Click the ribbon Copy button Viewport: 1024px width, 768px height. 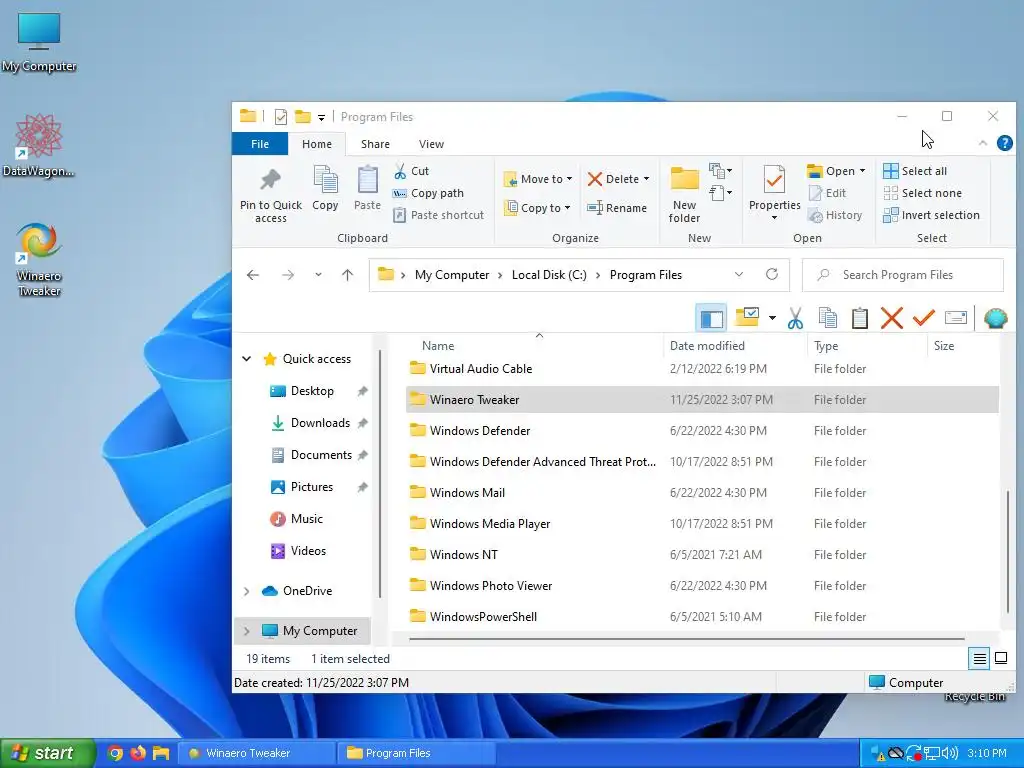click(325, 189)
